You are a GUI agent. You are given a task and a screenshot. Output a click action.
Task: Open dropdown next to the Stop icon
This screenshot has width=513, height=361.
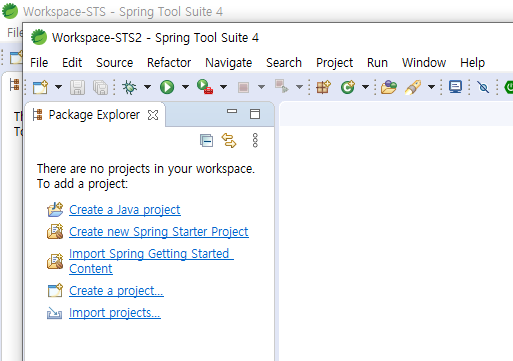(262, 87)
